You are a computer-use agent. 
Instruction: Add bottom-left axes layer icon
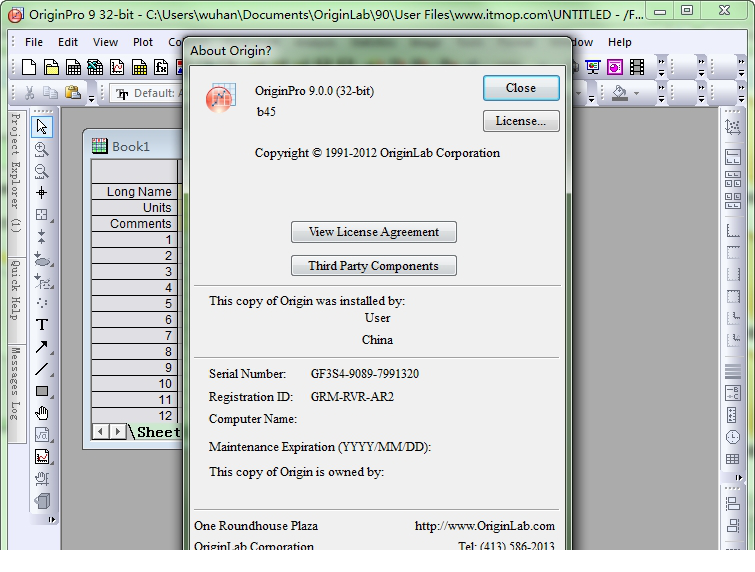click(733, 230)
